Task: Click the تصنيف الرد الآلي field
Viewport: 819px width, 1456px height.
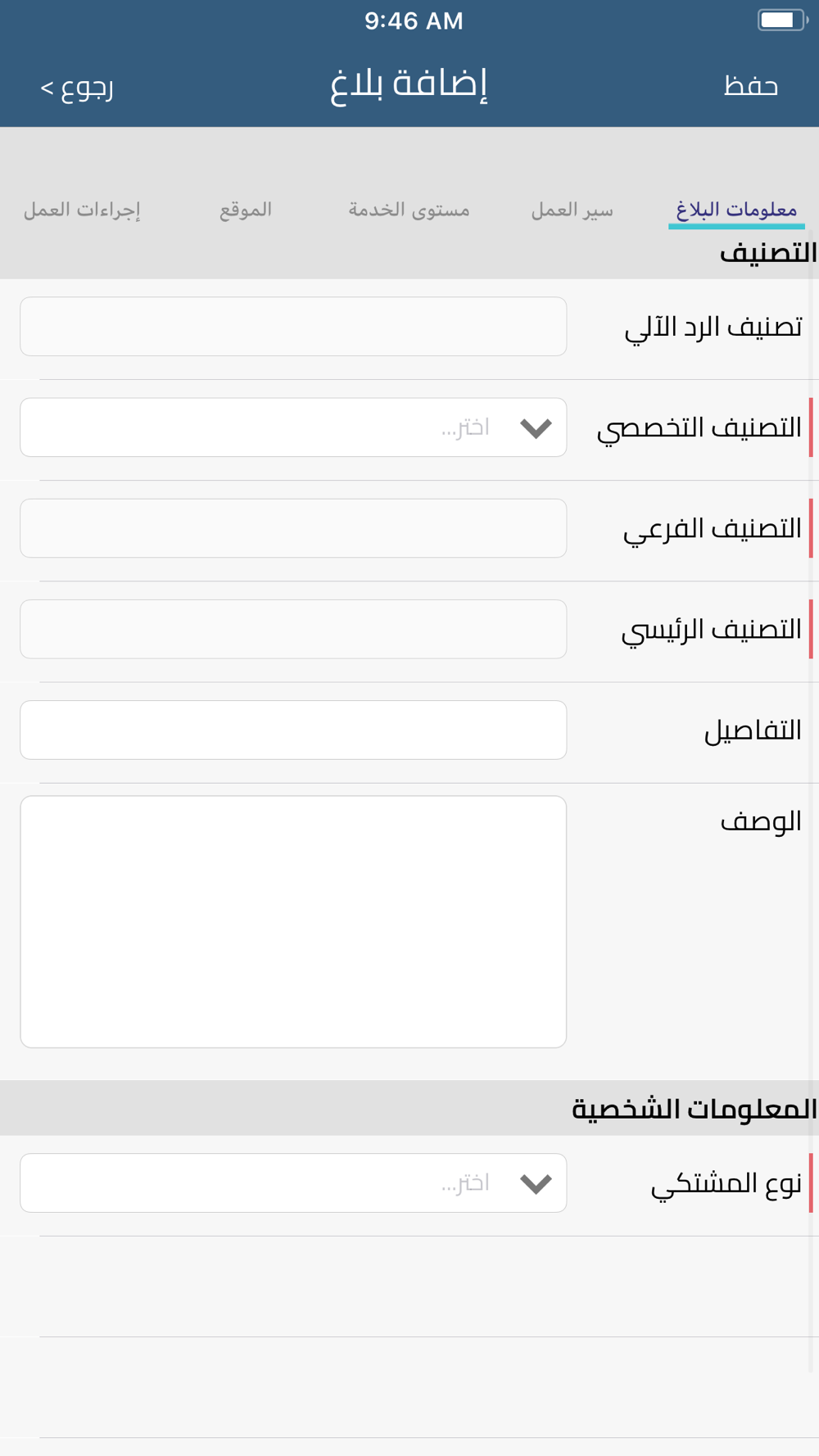Action: 293,327
